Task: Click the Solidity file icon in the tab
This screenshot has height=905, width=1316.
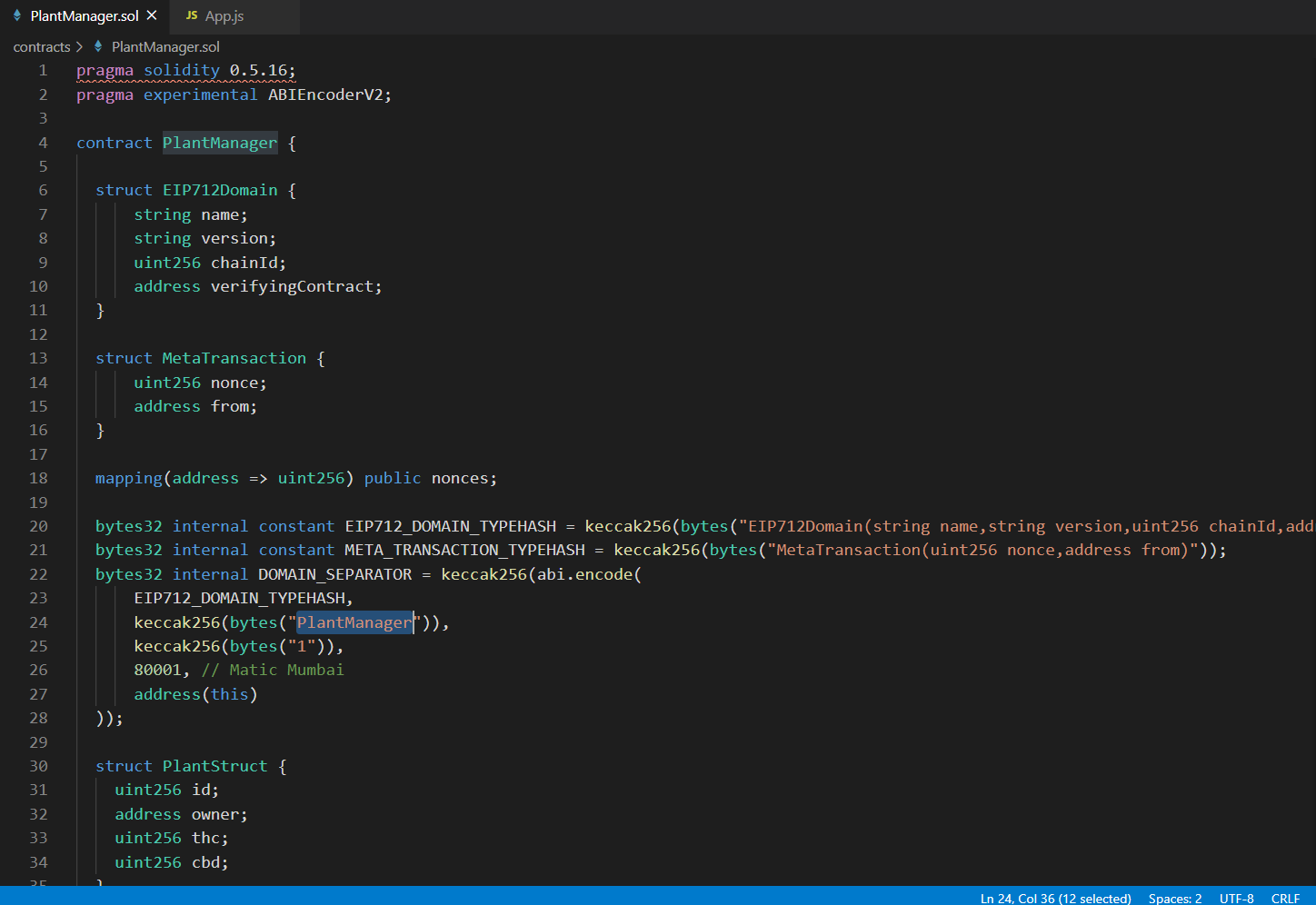Action: pos(17,15)
